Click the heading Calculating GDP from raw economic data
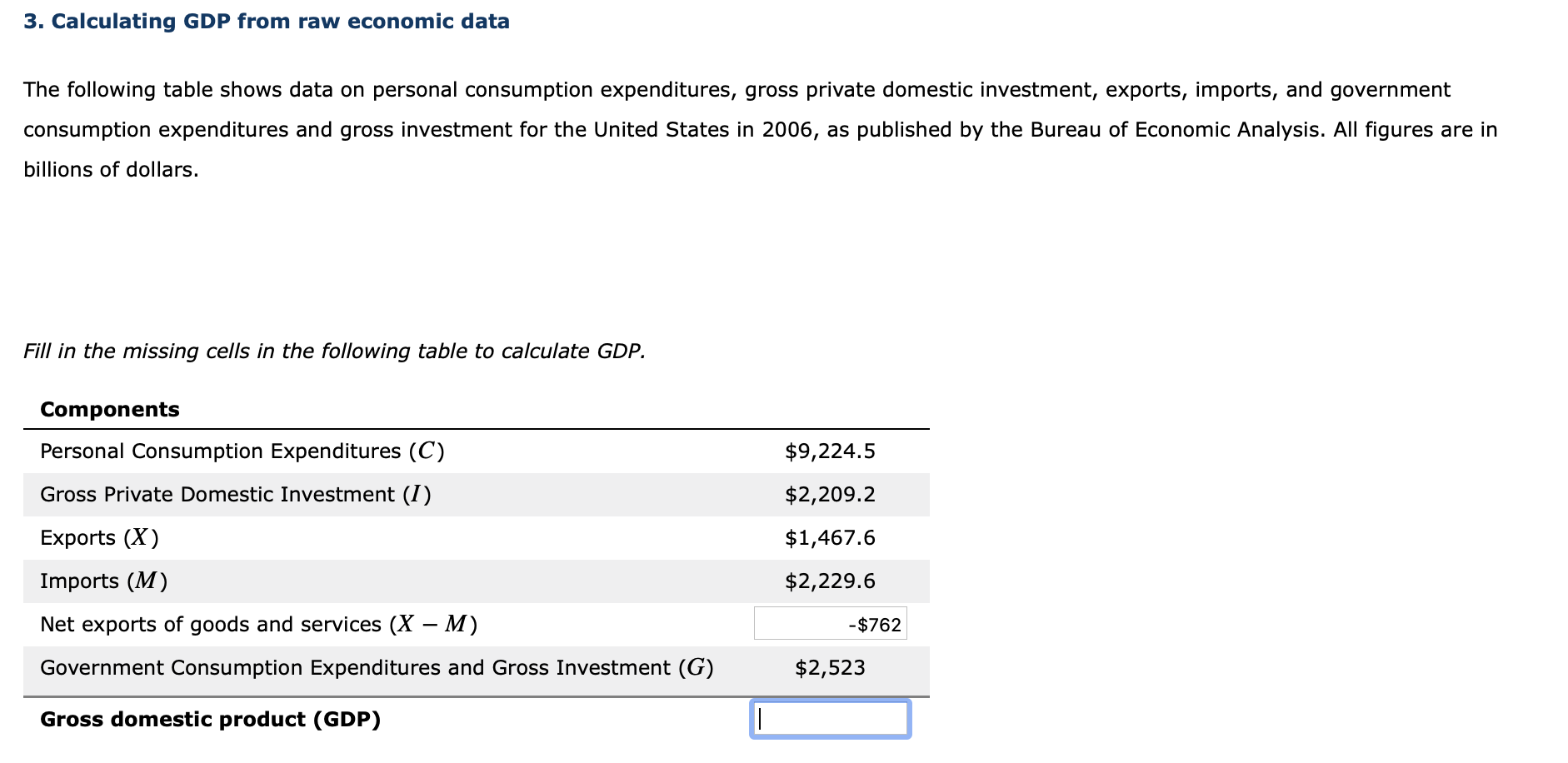This screenshot has height=763, width=1568. [x=267, y=22]
